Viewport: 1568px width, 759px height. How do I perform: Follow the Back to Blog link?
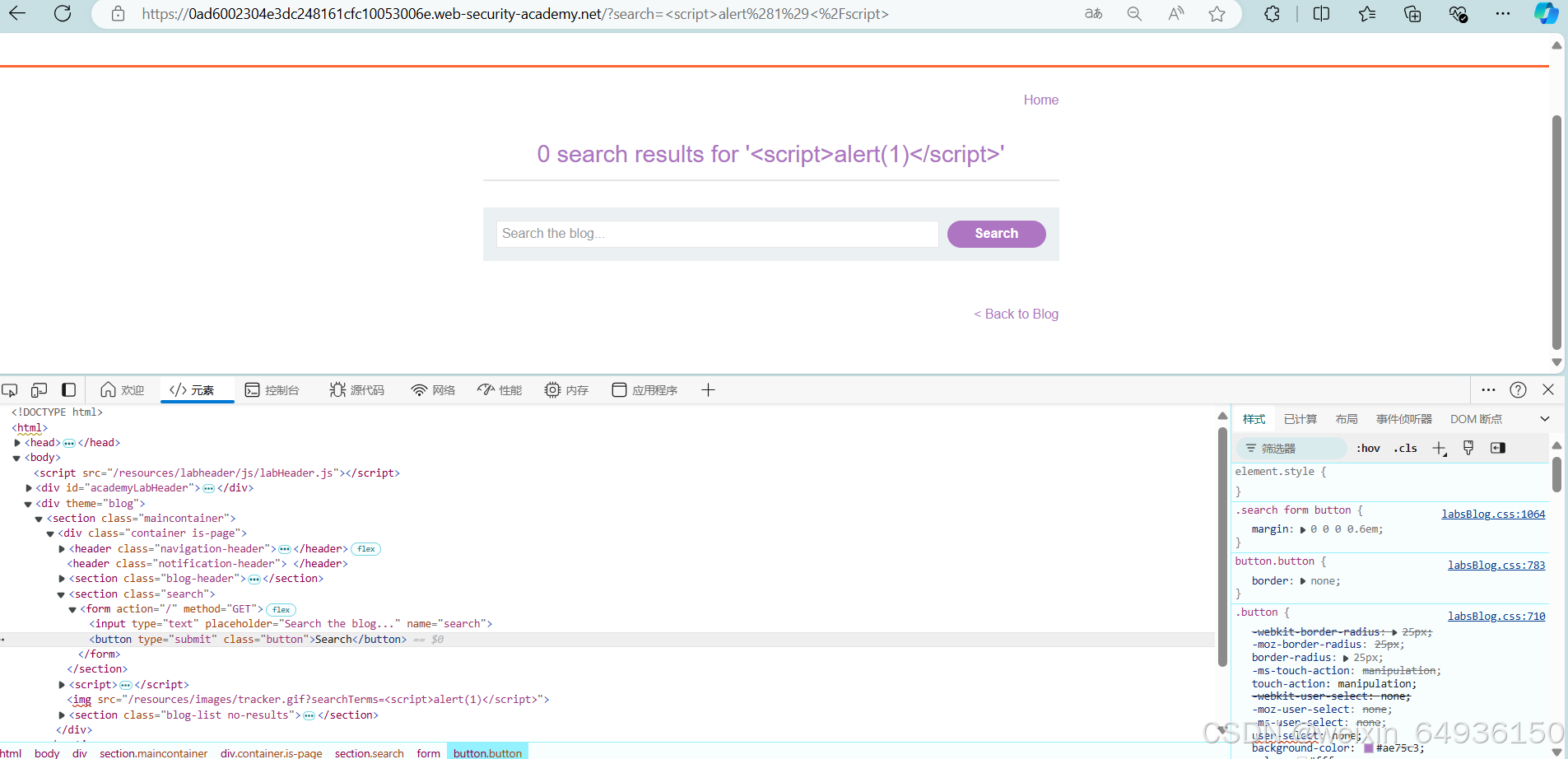tap(1017, 314)
